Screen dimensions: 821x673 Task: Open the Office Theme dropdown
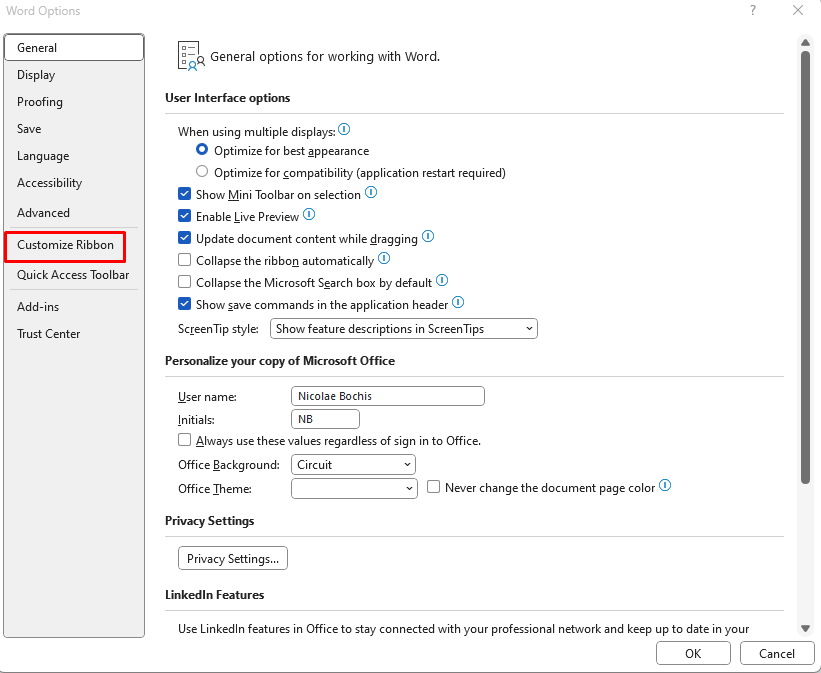click(353, 489)
